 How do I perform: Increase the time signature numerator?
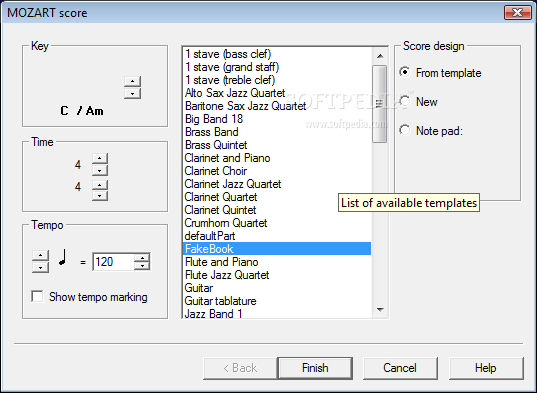point(100,159)
